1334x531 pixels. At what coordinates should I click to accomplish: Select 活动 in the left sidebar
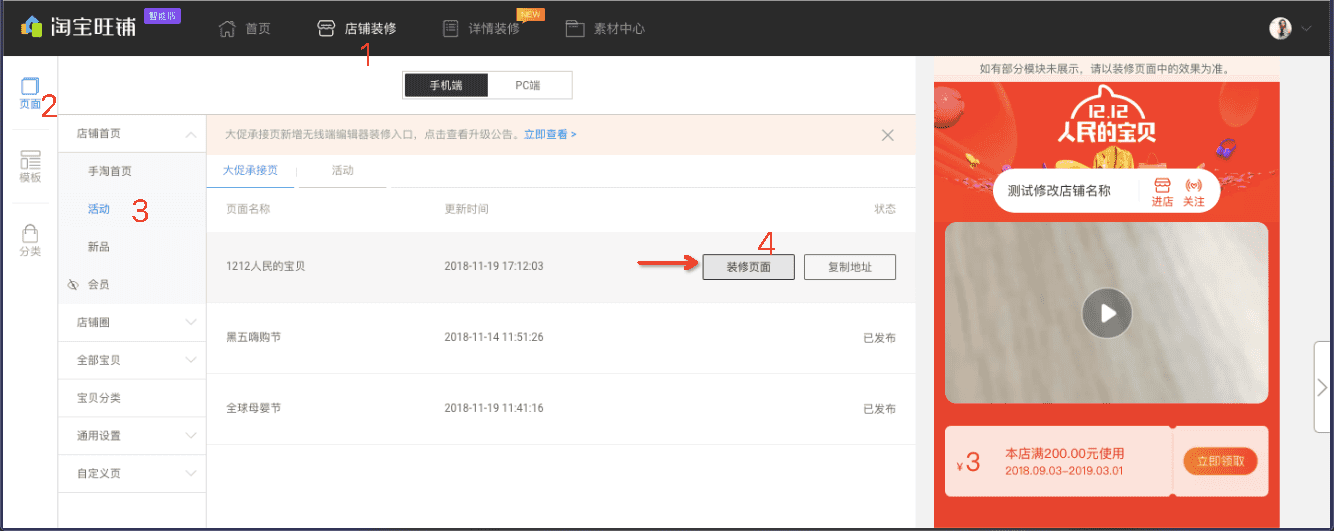[x=99, y=209]
